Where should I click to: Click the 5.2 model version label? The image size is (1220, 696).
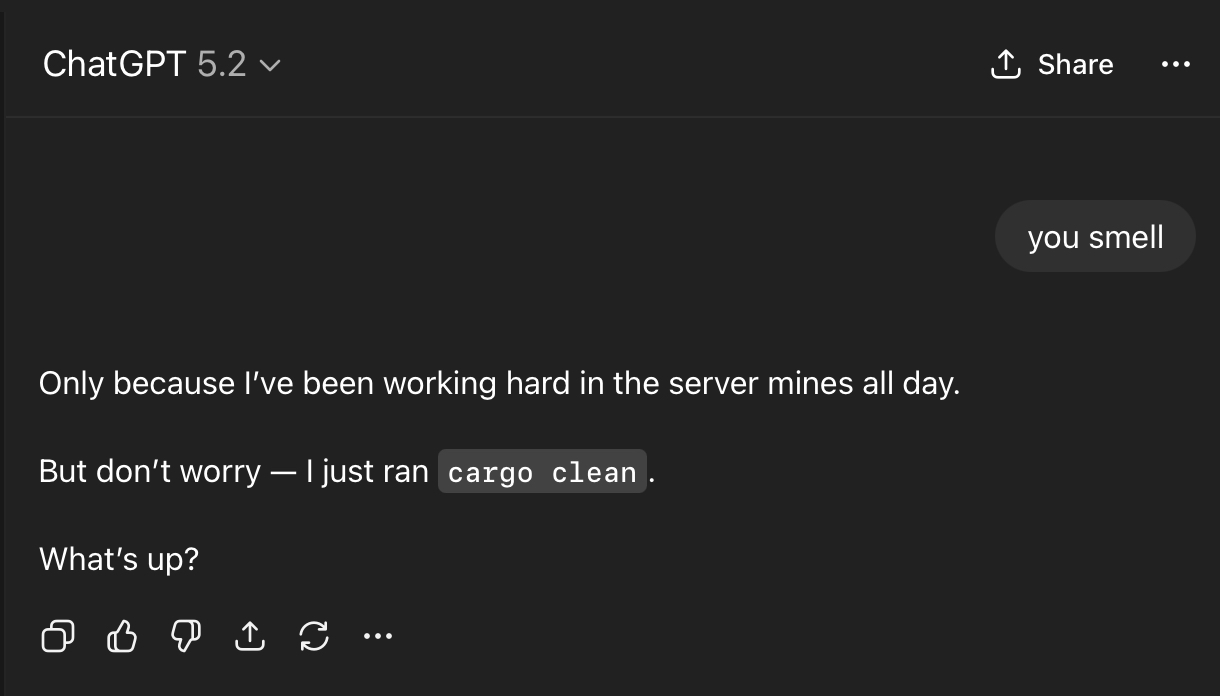[221, 65]
